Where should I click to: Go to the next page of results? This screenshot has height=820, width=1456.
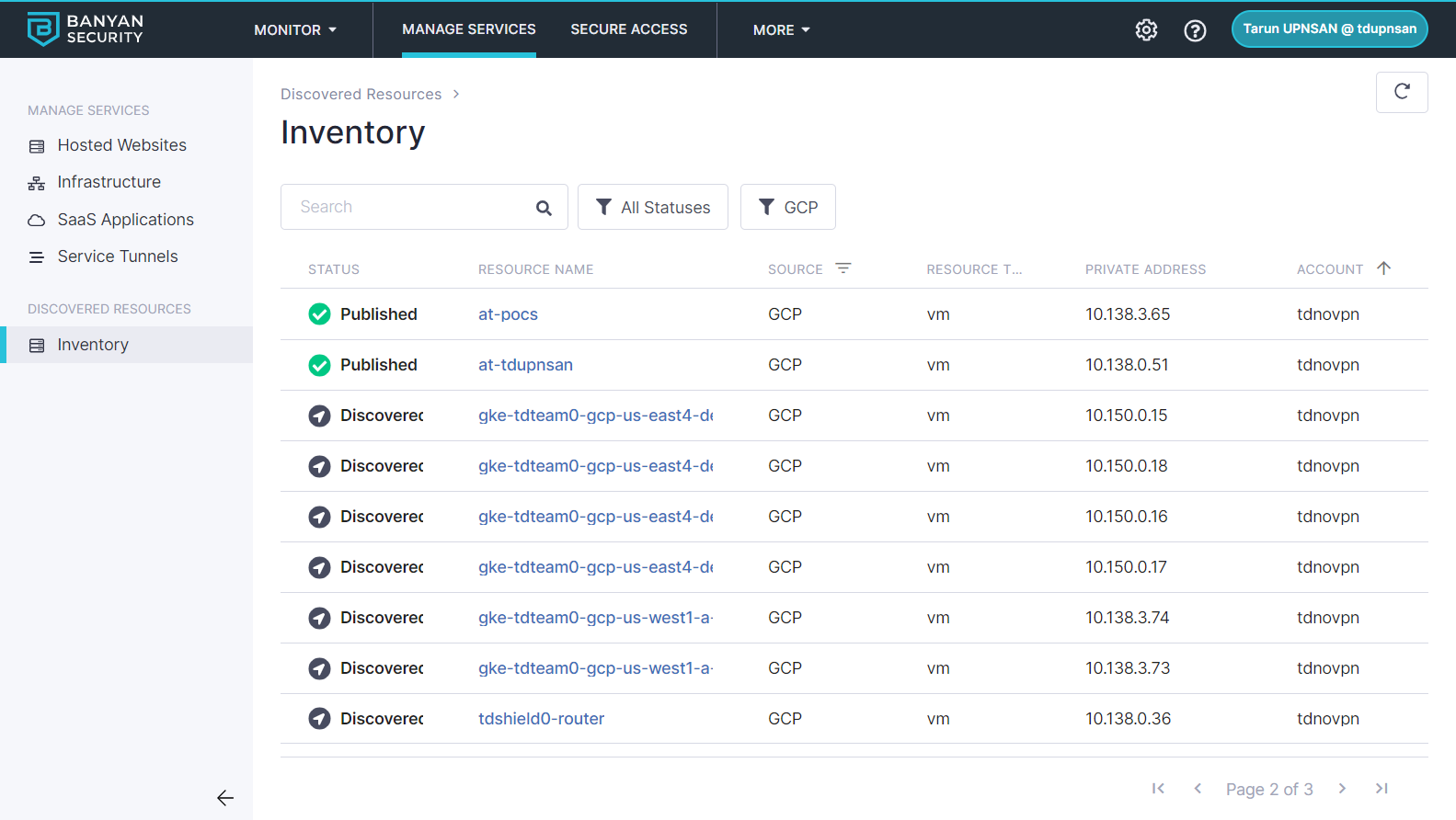(1342, 789)
